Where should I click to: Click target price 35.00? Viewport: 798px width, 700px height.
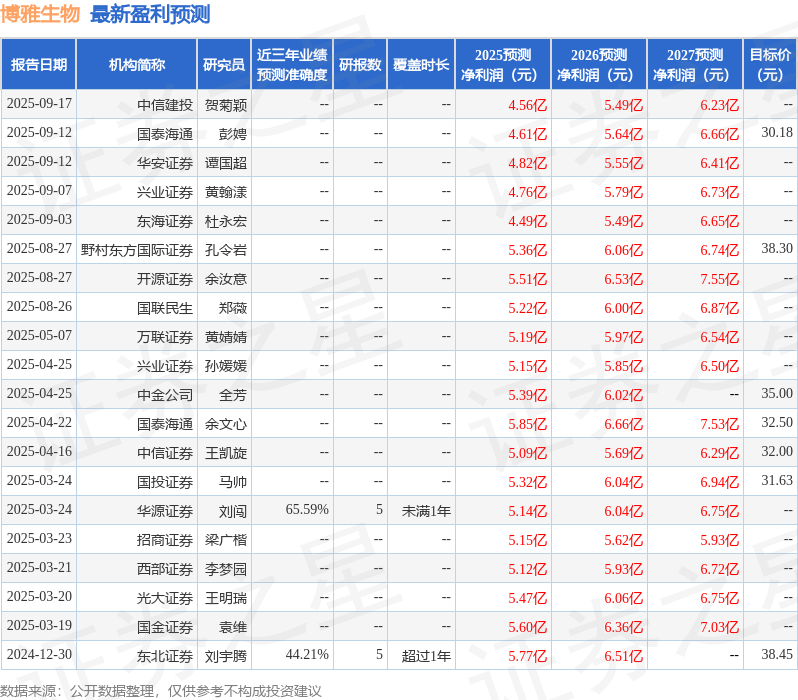(x=777, y=394)
